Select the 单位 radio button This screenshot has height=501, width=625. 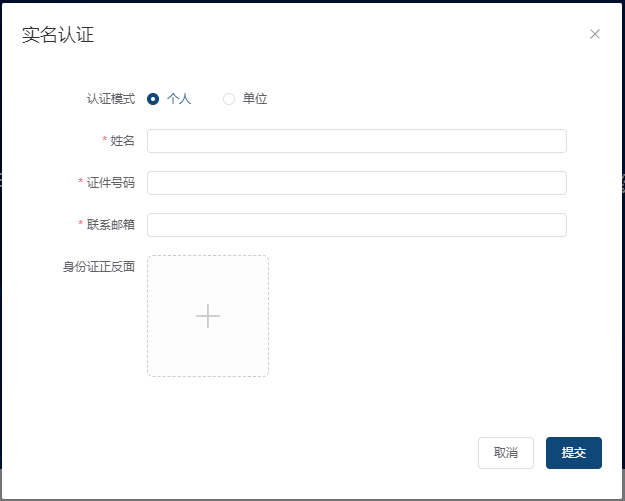coord(229,99)
